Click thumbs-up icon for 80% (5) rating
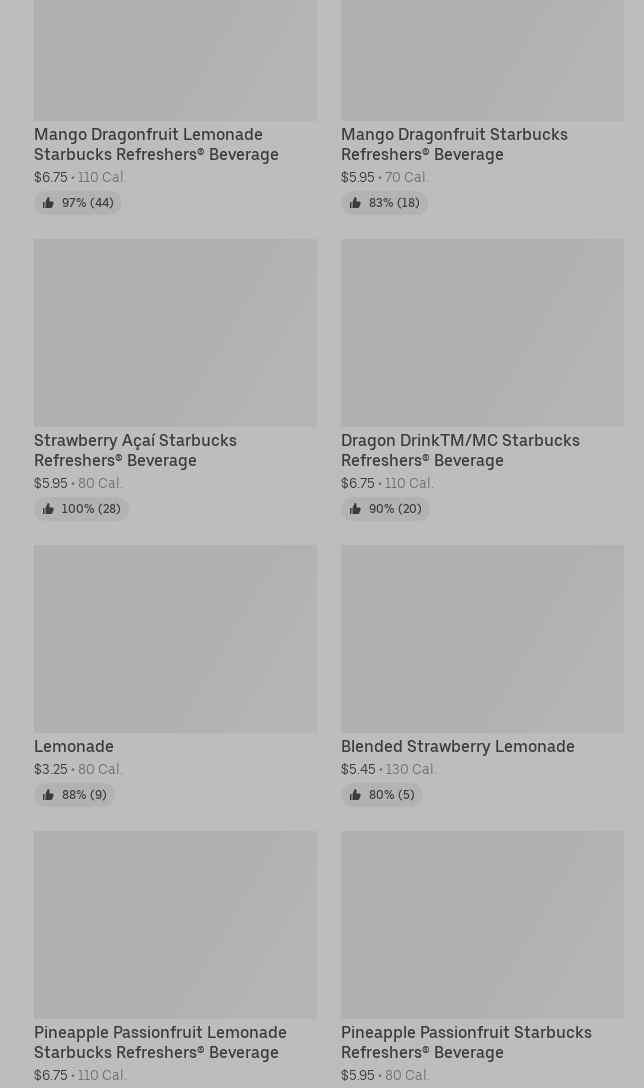 355,794
